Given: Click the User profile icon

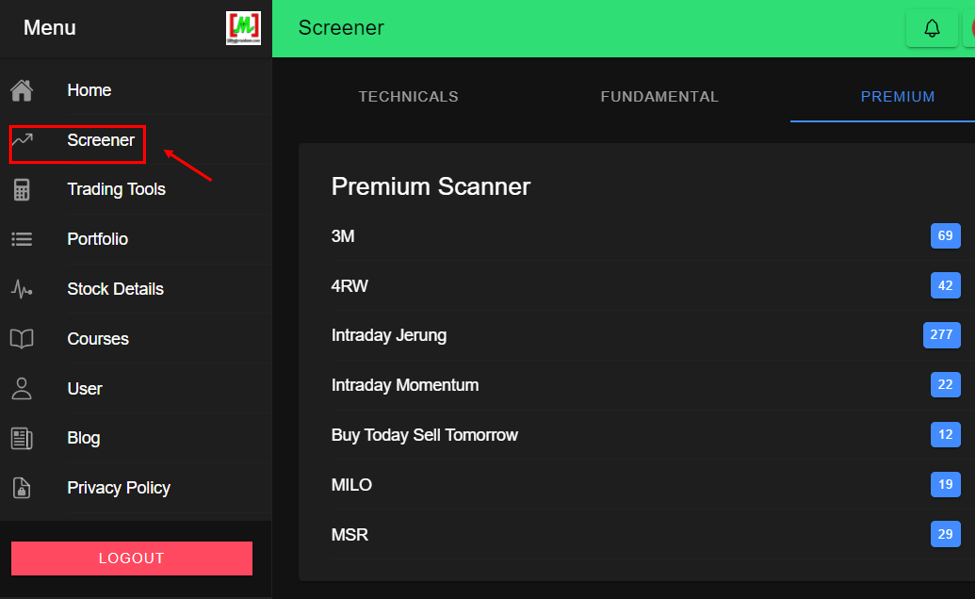Looking at the screenshot, I should pos(22,388).
